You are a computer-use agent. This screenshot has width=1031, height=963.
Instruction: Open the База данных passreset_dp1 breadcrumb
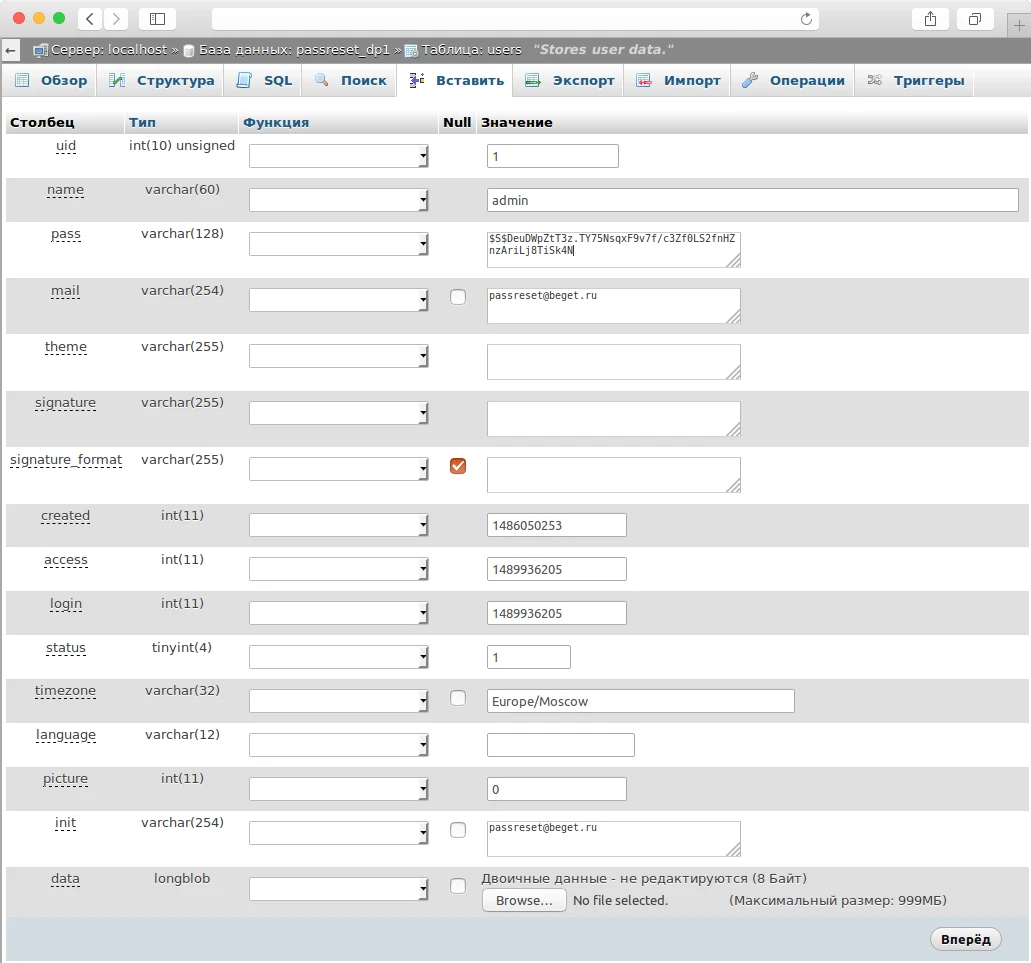pyautogui.click(x=293, y=49)
